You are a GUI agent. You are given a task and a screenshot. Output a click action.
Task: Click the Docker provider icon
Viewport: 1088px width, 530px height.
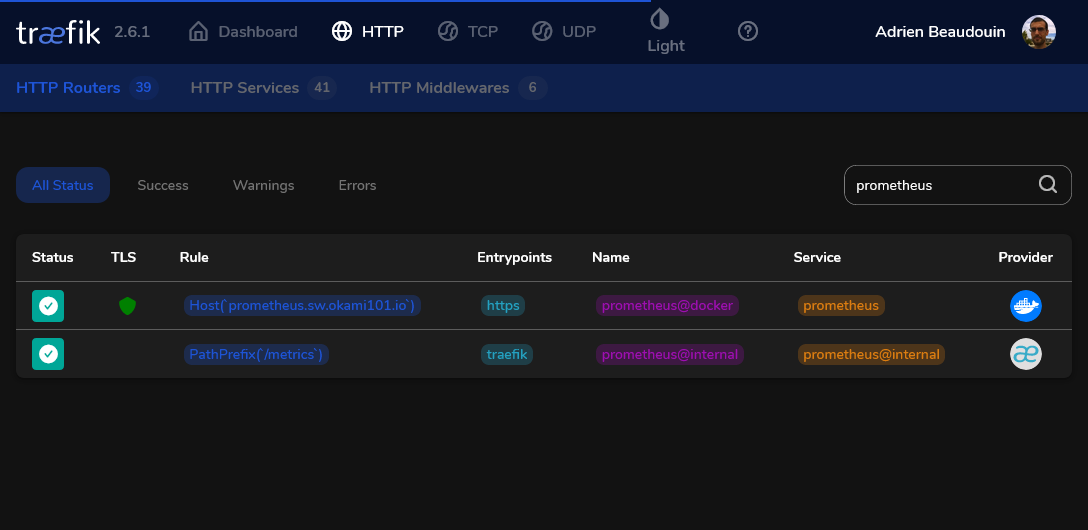tap(1026, 306)
